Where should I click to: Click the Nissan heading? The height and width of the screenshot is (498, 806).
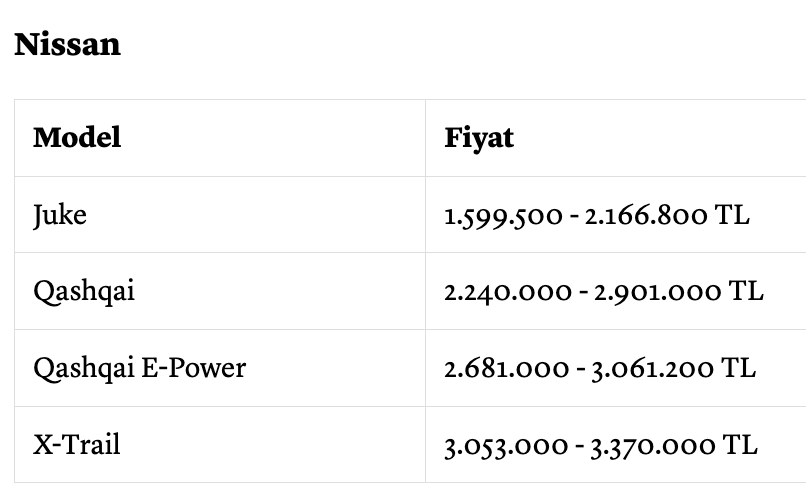[67, 45]
